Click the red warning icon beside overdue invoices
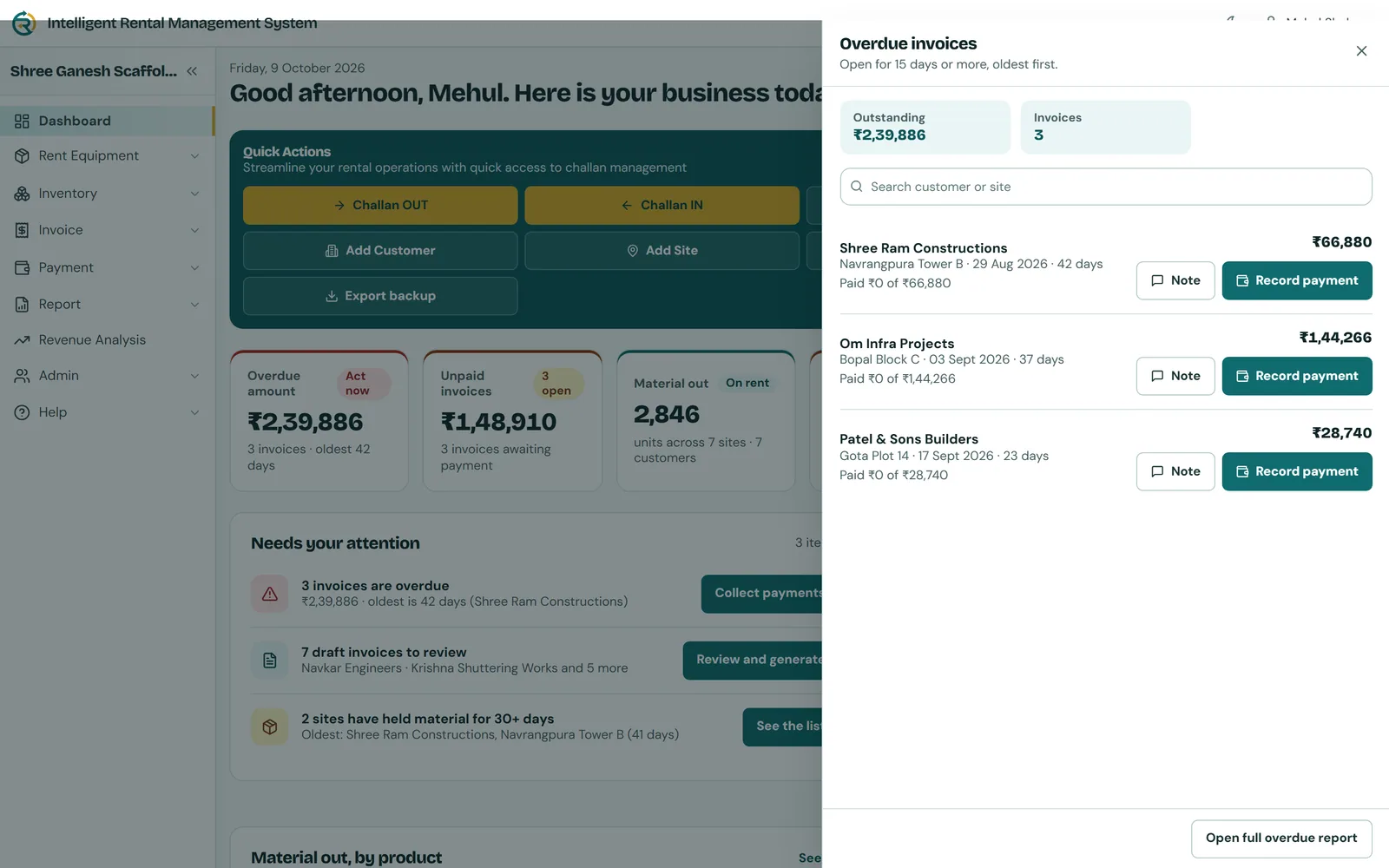This screenshot has height=868, width=1389. 270,594
